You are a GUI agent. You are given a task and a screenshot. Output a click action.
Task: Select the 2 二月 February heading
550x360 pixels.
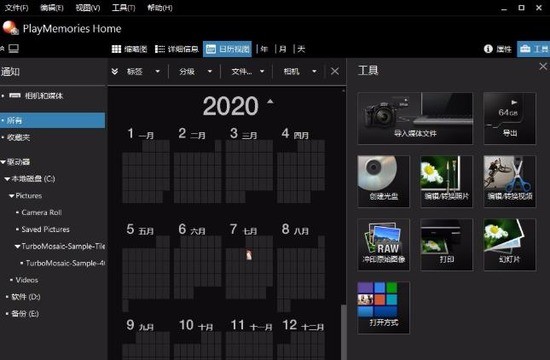[192, 134]
